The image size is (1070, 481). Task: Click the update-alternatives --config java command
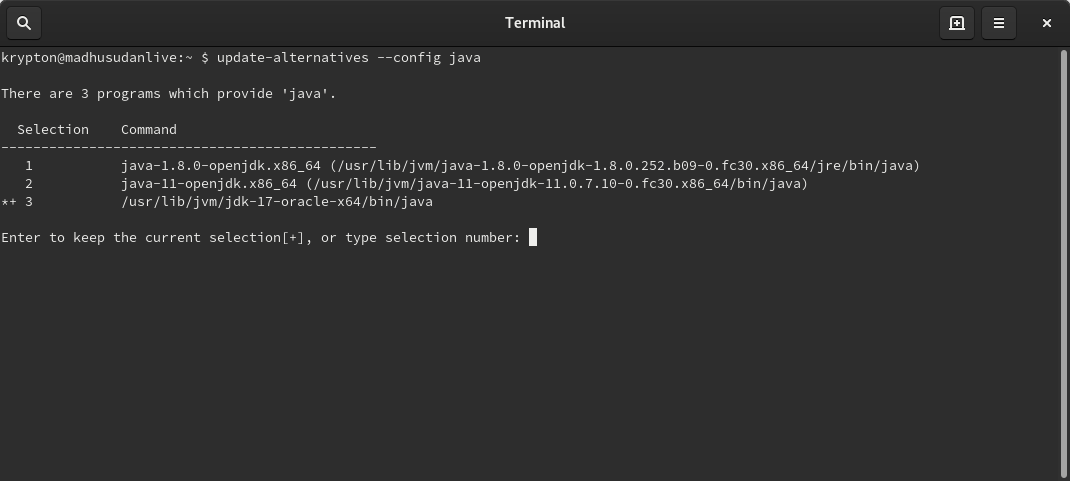(349, 58)
